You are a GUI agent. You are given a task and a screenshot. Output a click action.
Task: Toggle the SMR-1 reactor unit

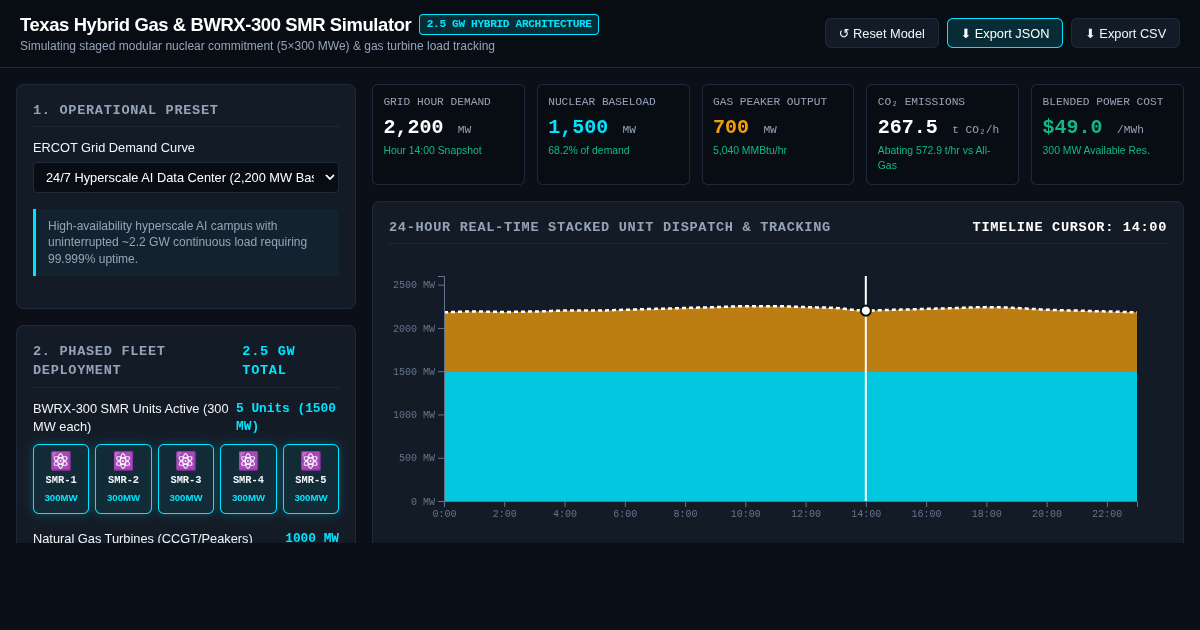click(x=61, y=479)
